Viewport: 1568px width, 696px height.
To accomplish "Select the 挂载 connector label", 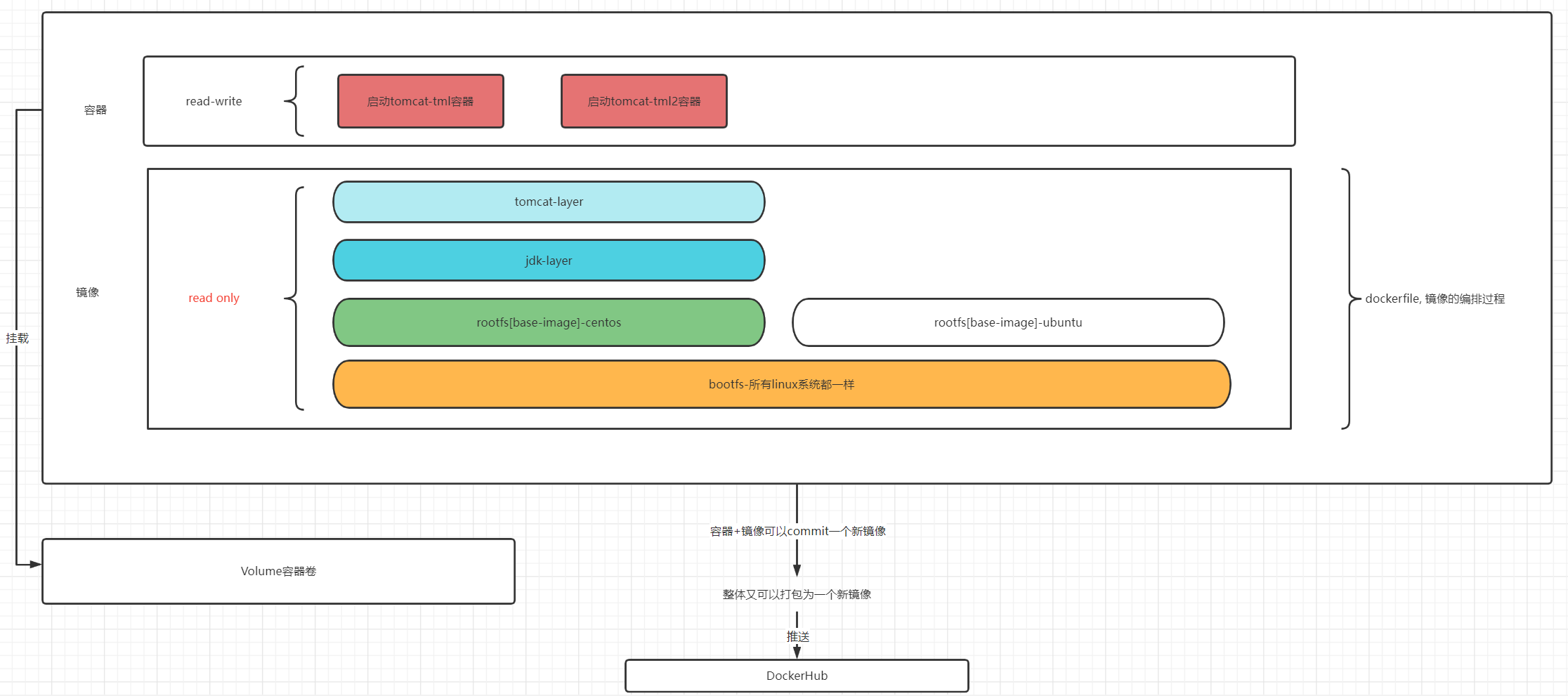I will [18, 339].
